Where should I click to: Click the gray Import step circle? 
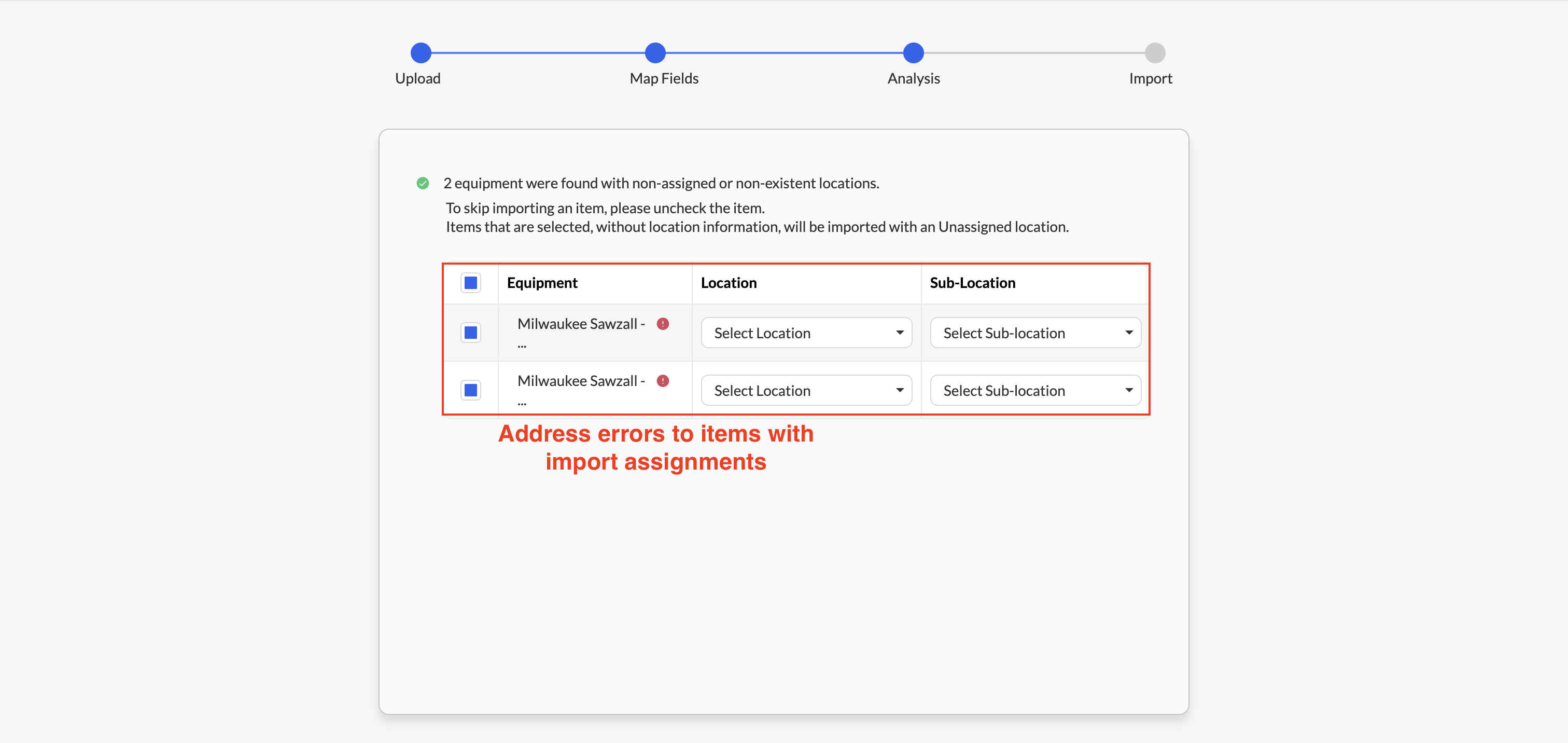pyautogui.click(x=1155, y=53)
